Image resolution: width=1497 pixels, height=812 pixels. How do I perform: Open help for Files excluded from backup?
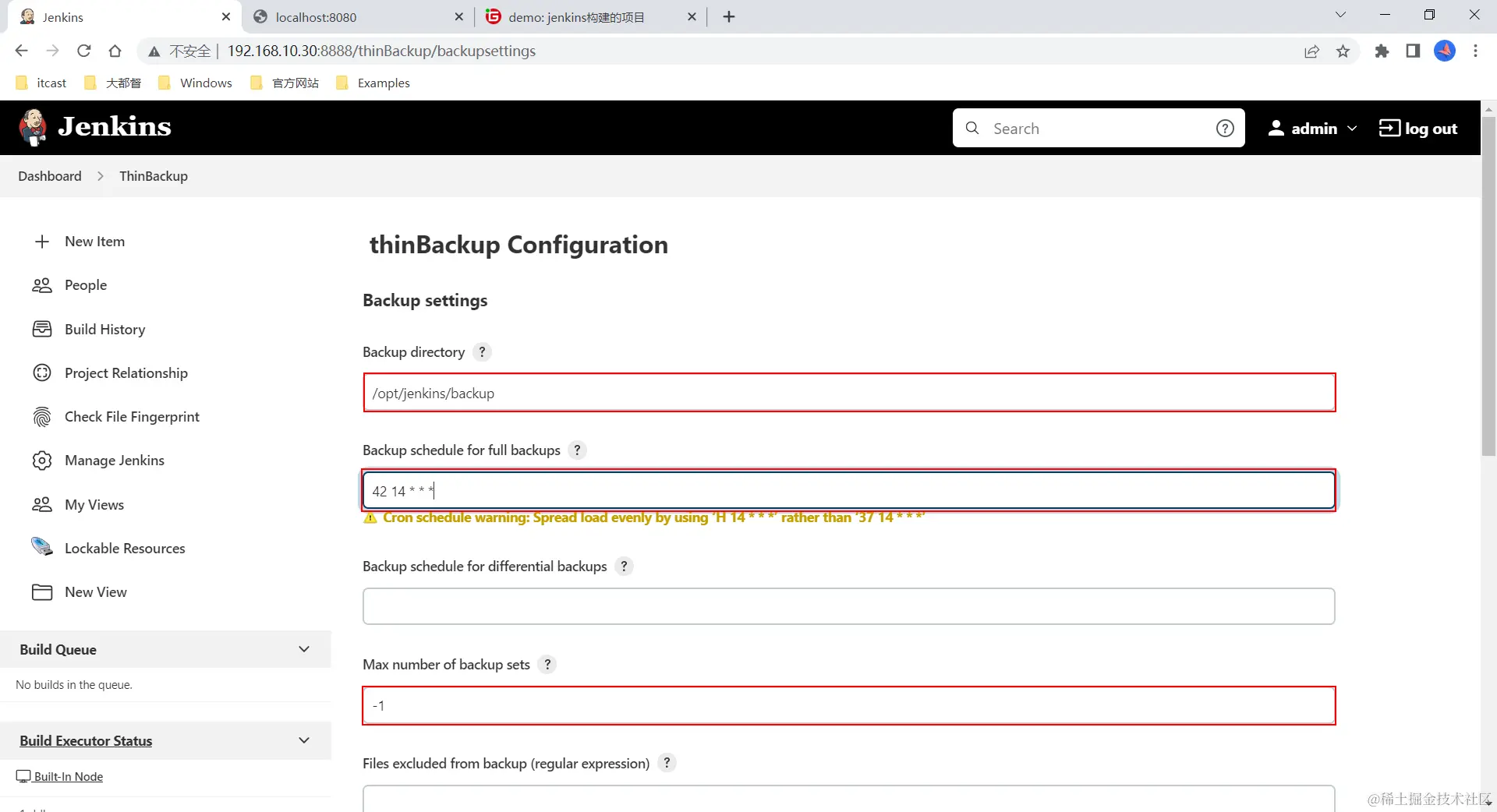coord(667,764)
